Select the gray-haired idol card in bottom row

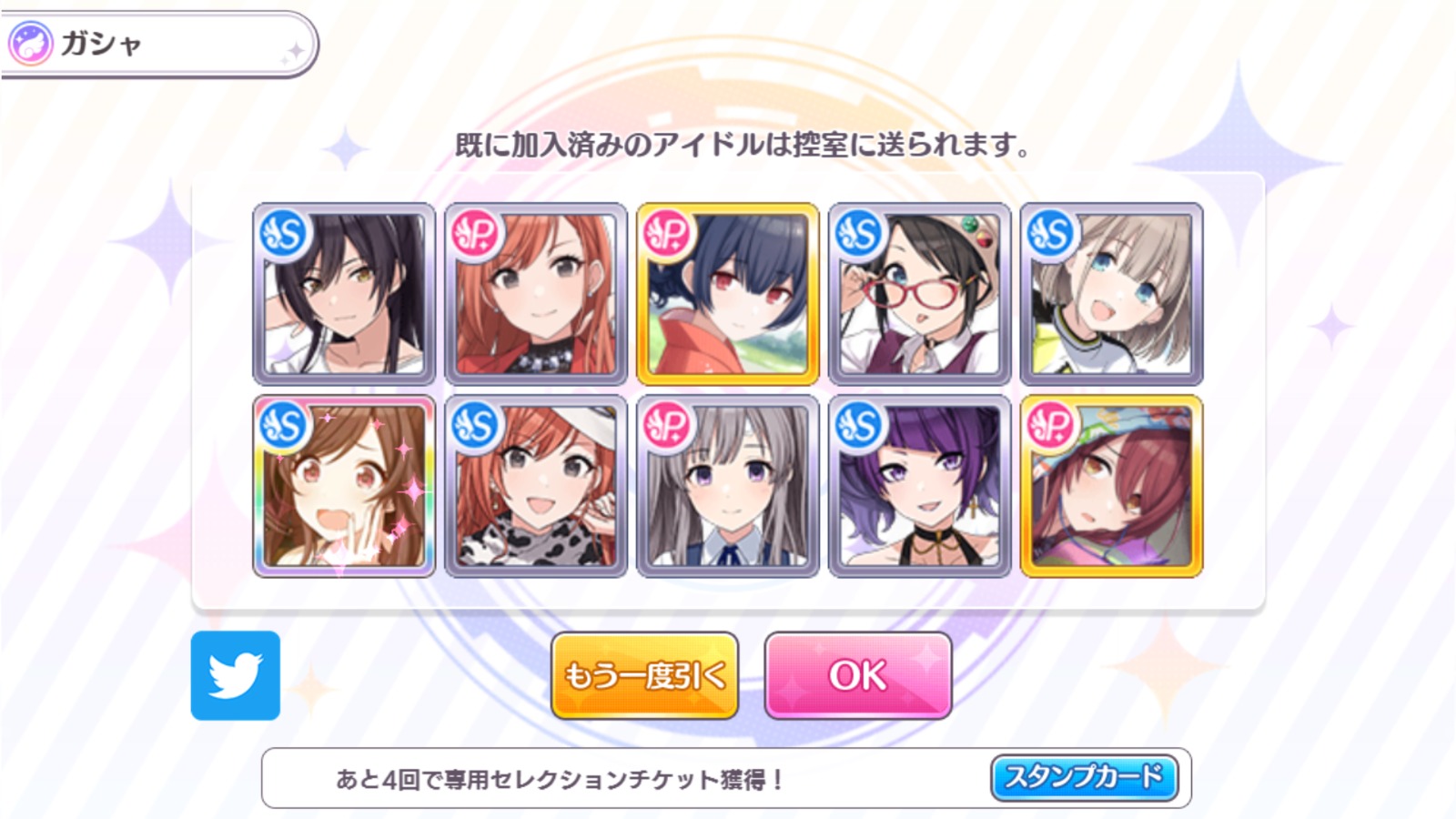click(x=728, y=486)
